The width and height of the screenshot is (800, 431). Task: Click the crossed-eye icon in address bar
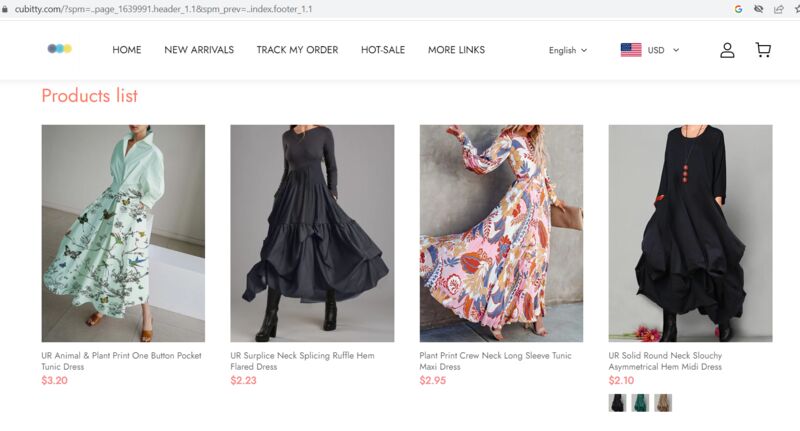pyautogui.click(x=758, y=9)
